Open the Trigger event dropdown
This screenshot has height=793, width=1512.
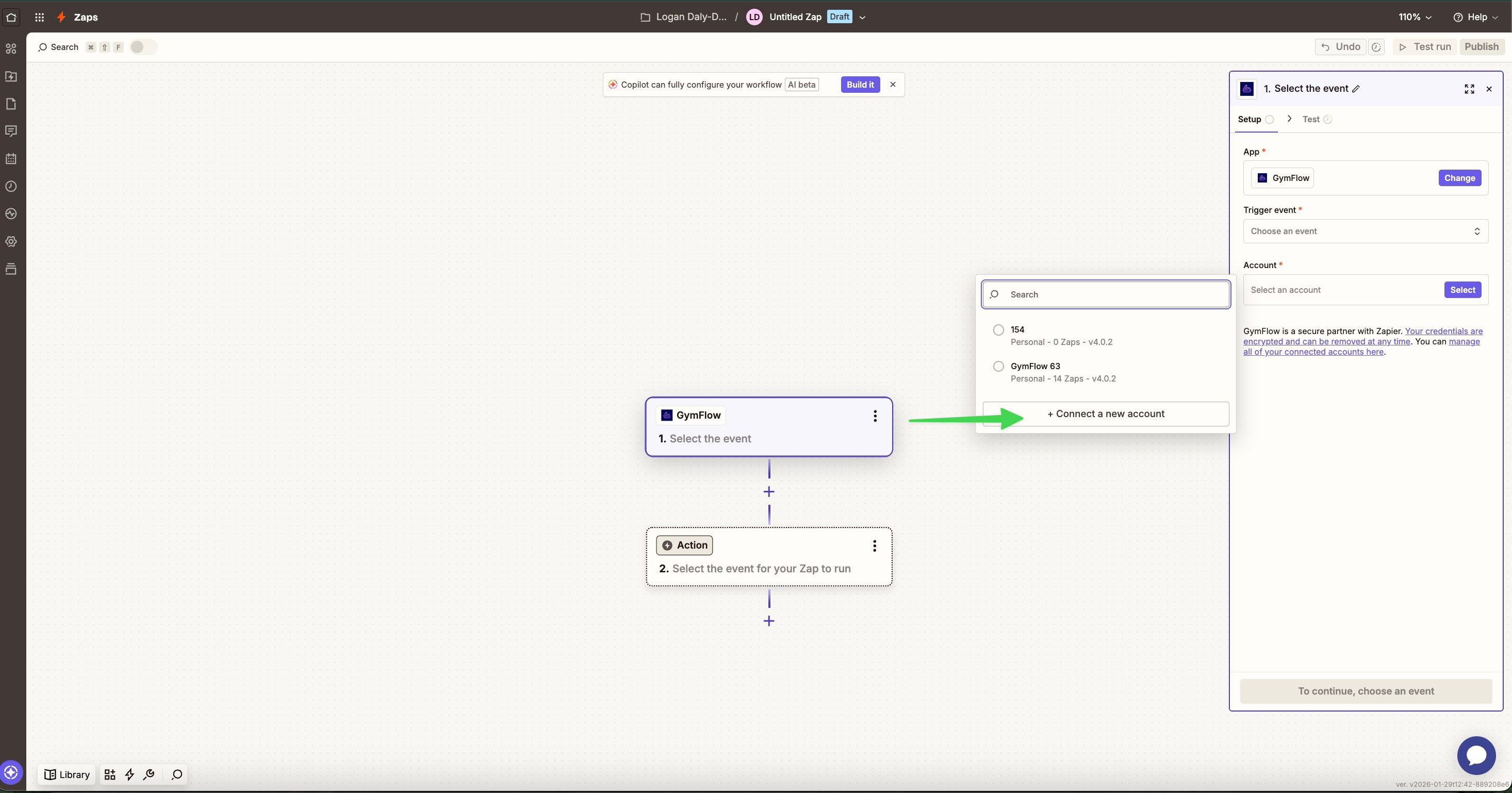tap(1365, 232)
